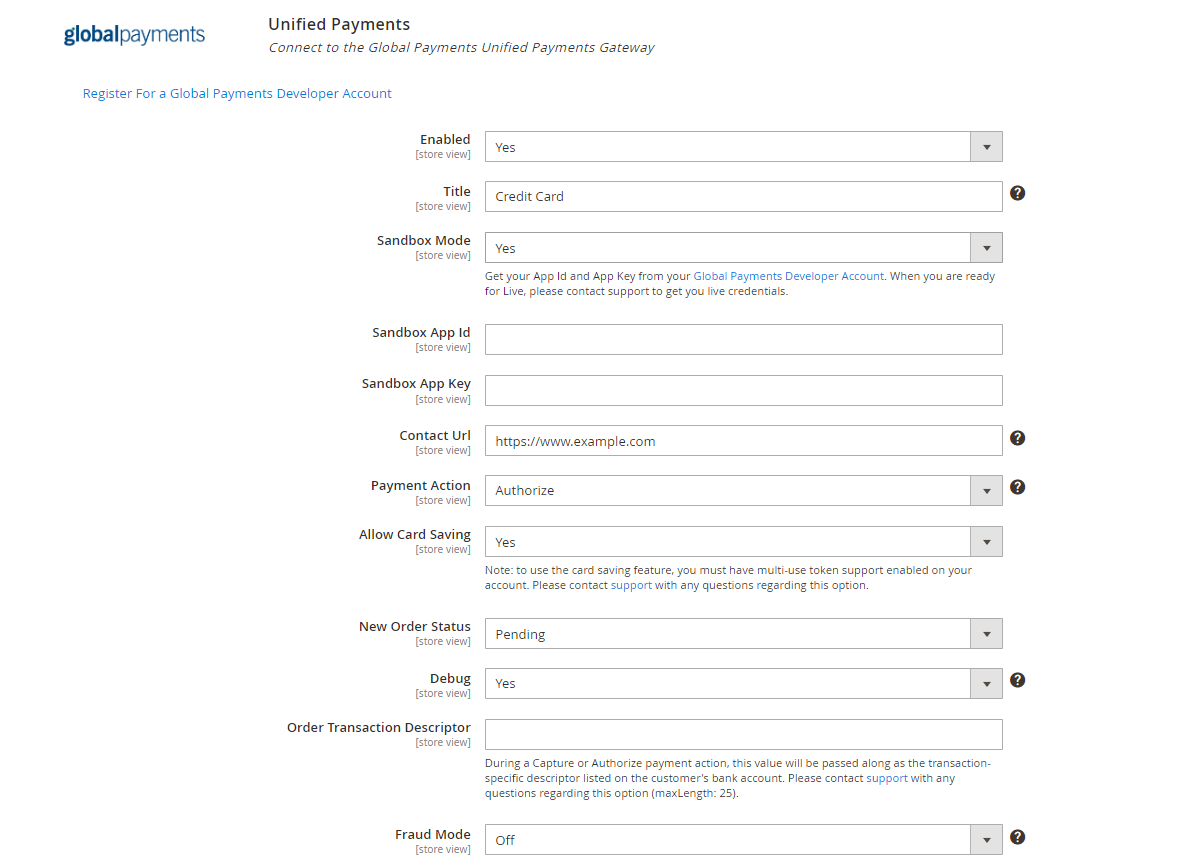Click the Sandbox App Key input field
The width and height of the screenshot is (1189, 865).
click(743, 390)
